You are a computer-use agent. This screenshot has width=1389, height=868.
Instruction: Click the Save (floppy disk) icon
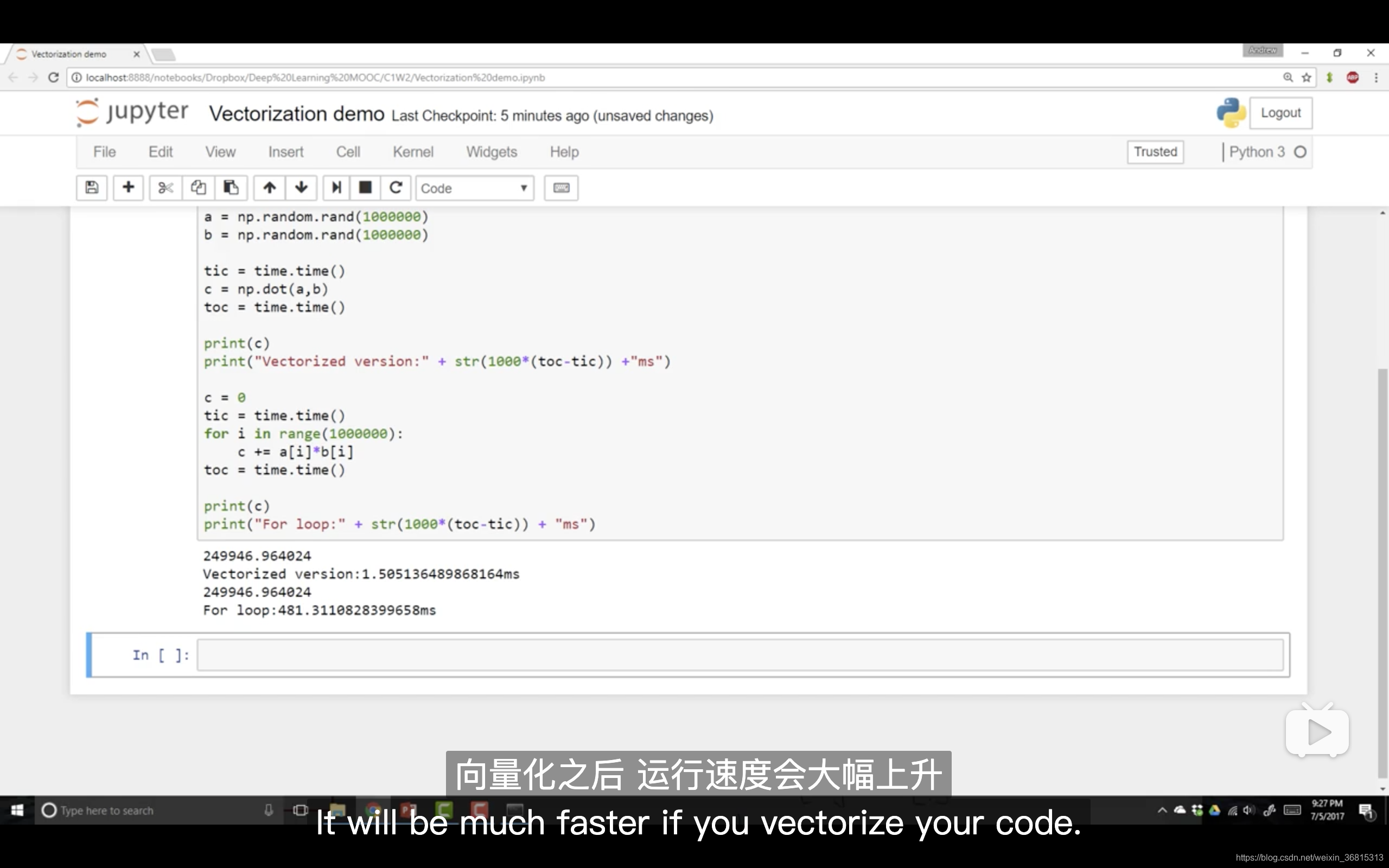(91, 188)
